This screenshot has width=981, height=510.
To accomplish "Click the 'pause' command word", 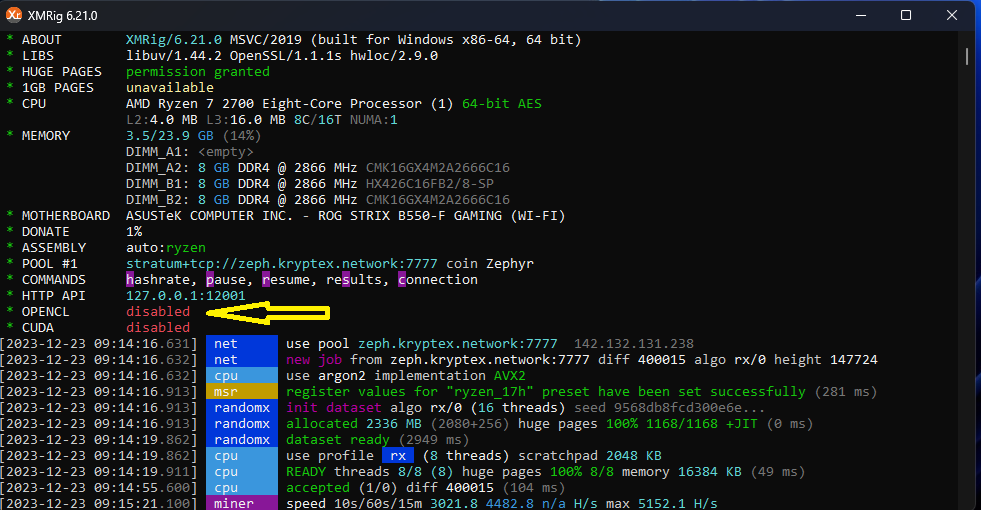I will click(x=226, y=280).
